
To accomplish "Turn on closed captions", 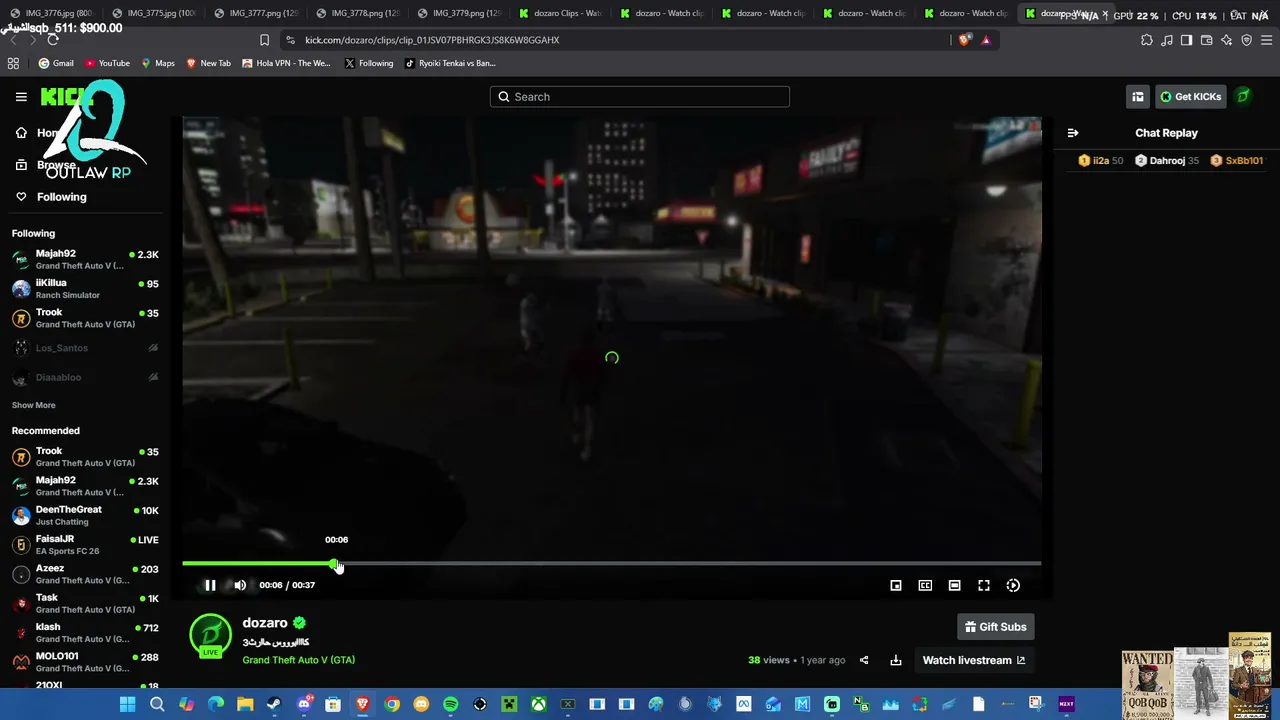I will (925, 585).
